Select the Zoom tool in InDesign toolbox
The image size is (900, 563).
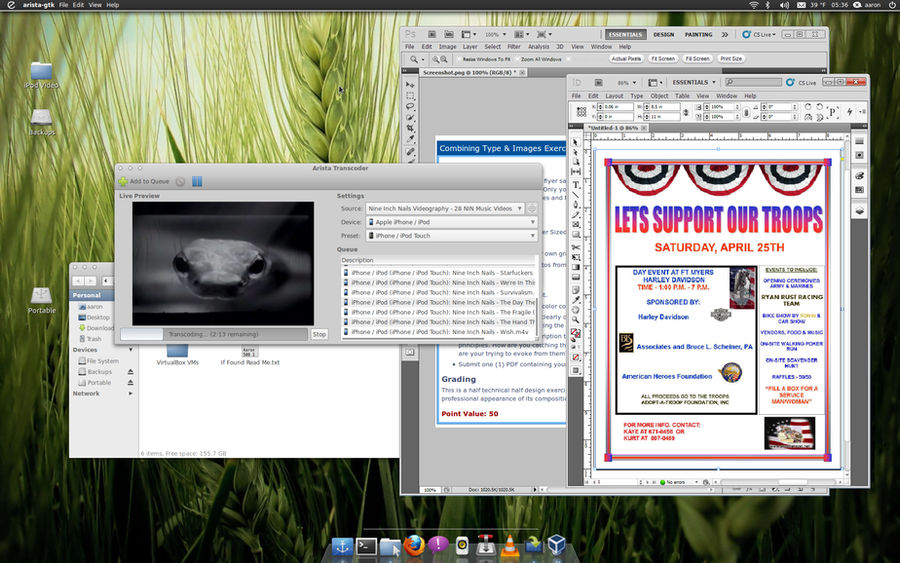click(576, 320)
